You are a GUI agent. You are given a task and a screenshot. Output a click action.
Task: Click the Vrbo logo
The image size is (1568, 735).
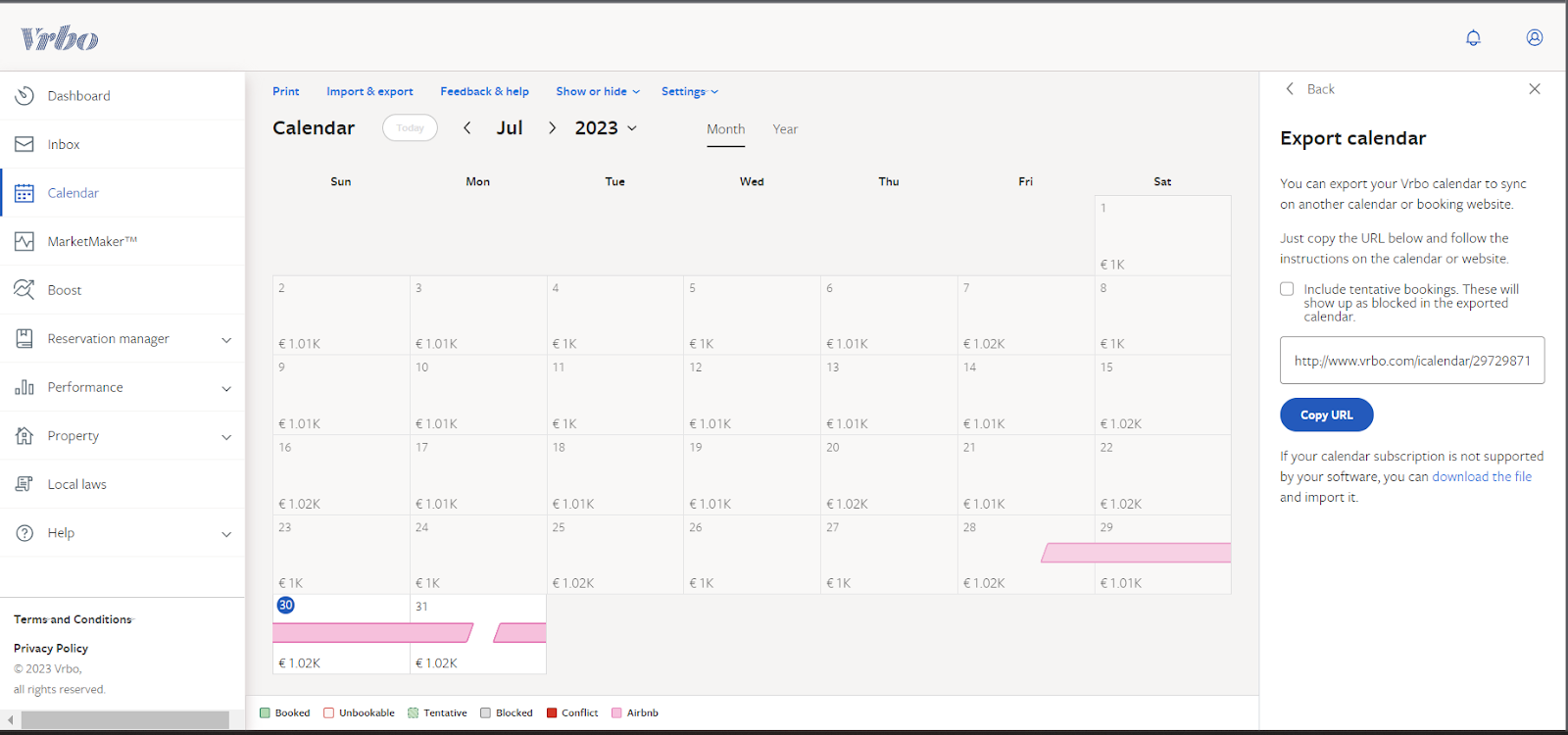pyautogui.click(x=60, y=38)
